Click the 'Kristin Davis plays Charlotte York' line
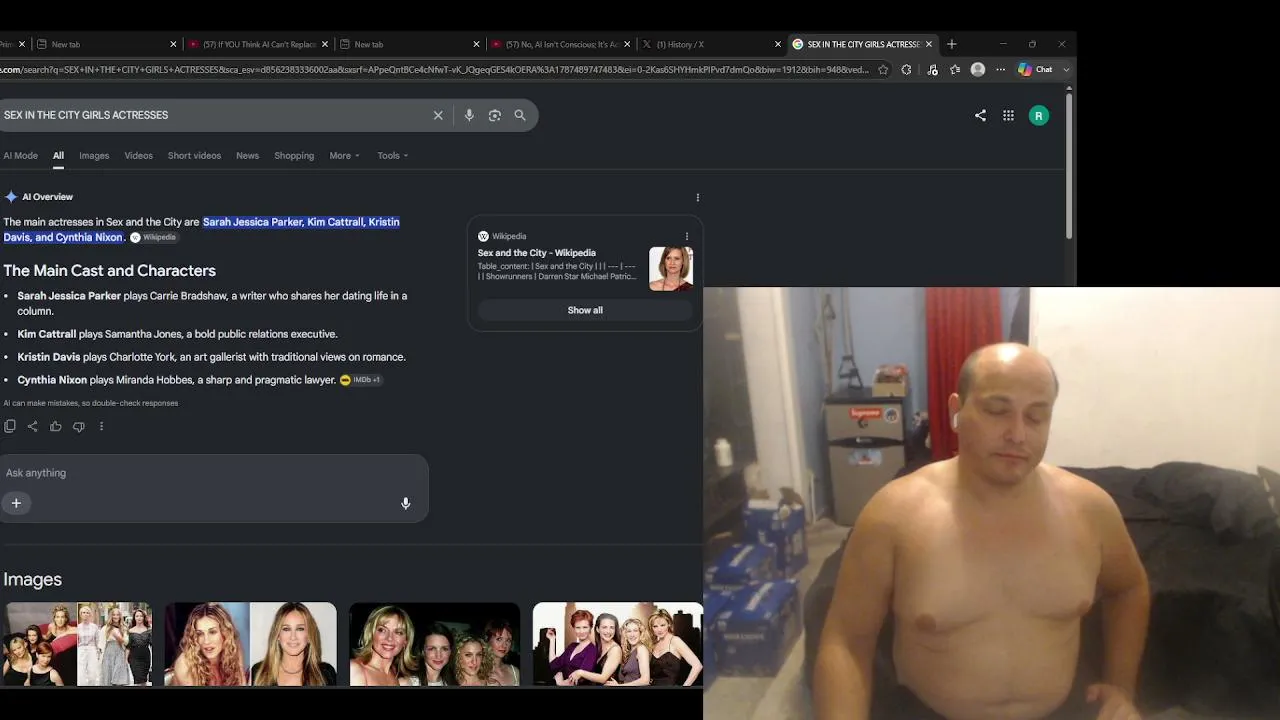This screenshot has height=720, width=1280. click(211, 357)
